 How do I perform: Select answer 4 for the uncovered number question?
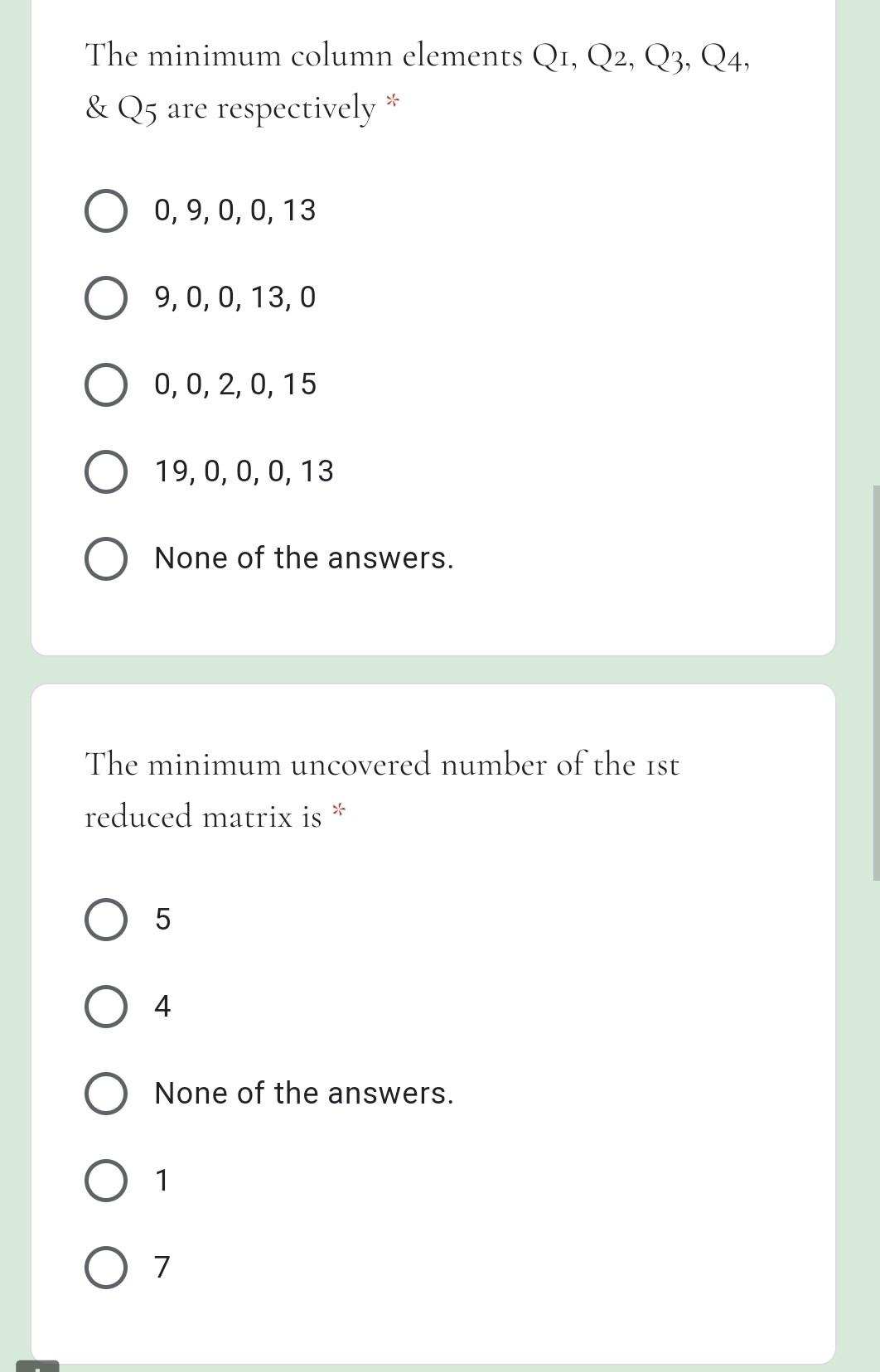point(162,1007)
